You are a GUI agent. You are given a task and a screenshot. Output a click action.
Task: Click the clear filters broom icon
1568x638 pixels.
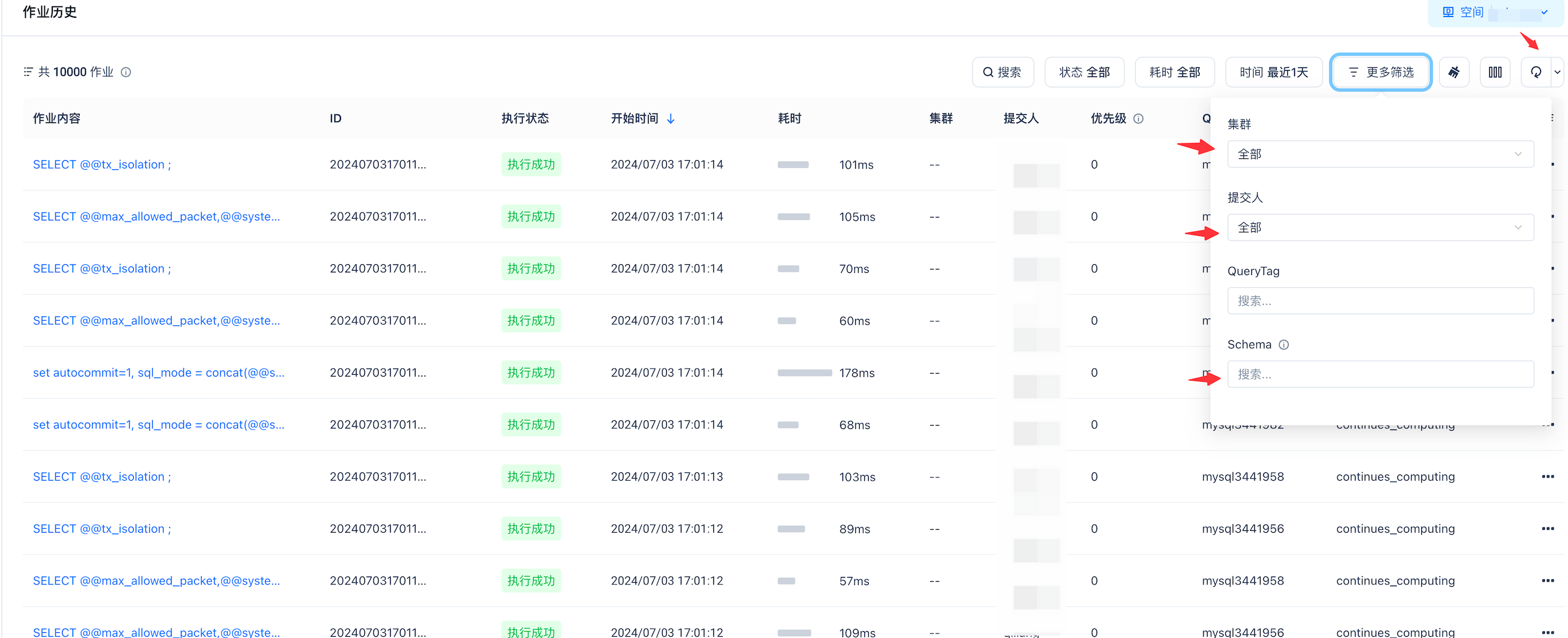1454,72
